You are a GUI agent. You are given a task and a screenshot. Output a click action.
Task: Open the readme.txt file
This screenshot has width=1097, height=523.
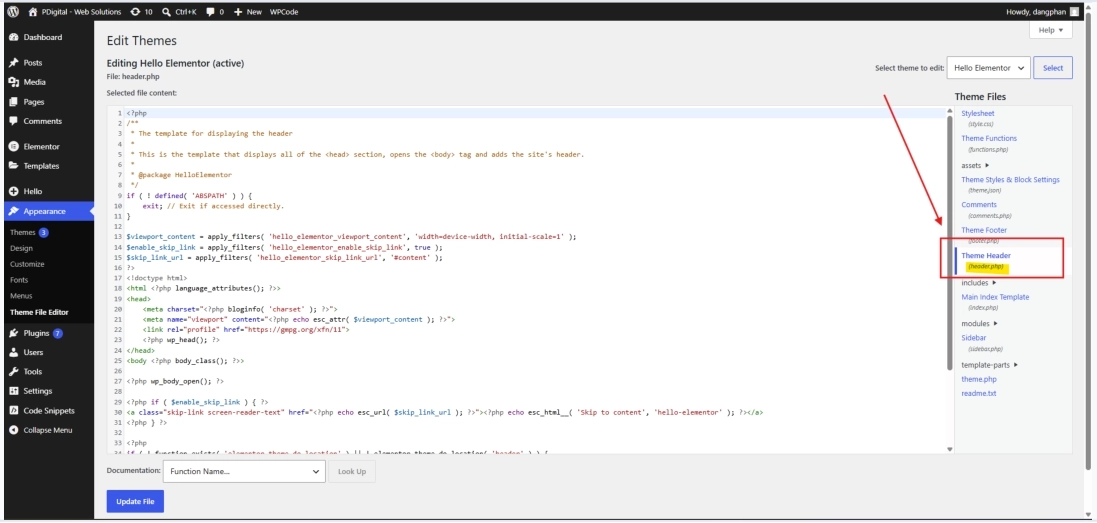tap(979, 394)
